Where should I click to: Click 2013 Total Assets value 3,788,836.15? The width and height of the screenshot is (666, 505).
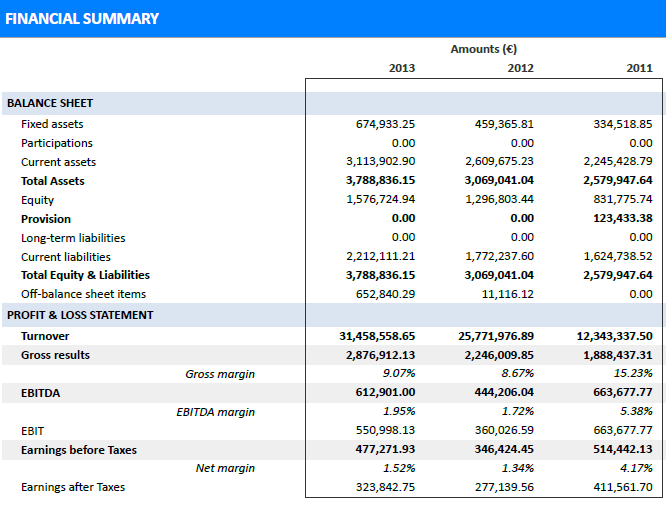pos(380,181)
